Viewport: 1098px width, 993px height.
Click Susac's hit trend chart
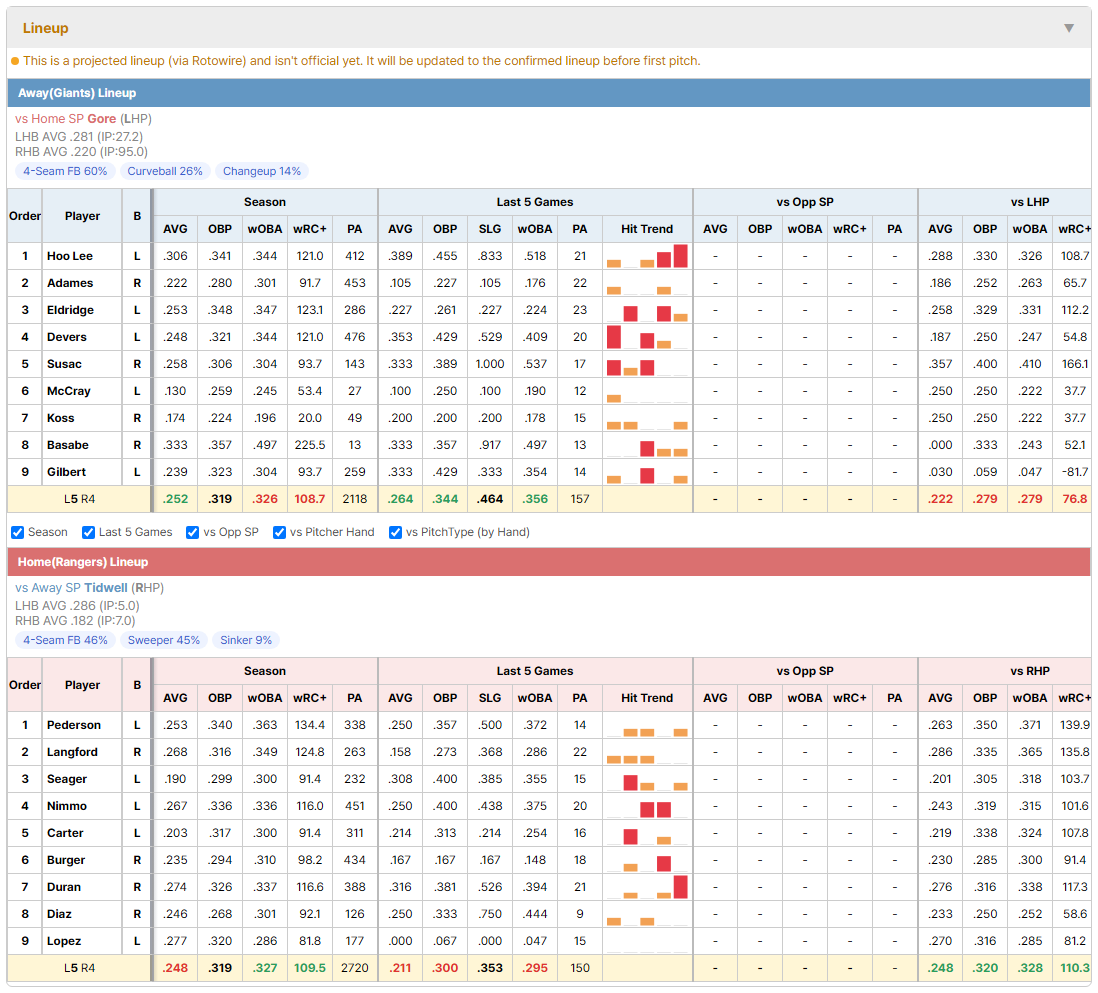click(x=647, y=364)
